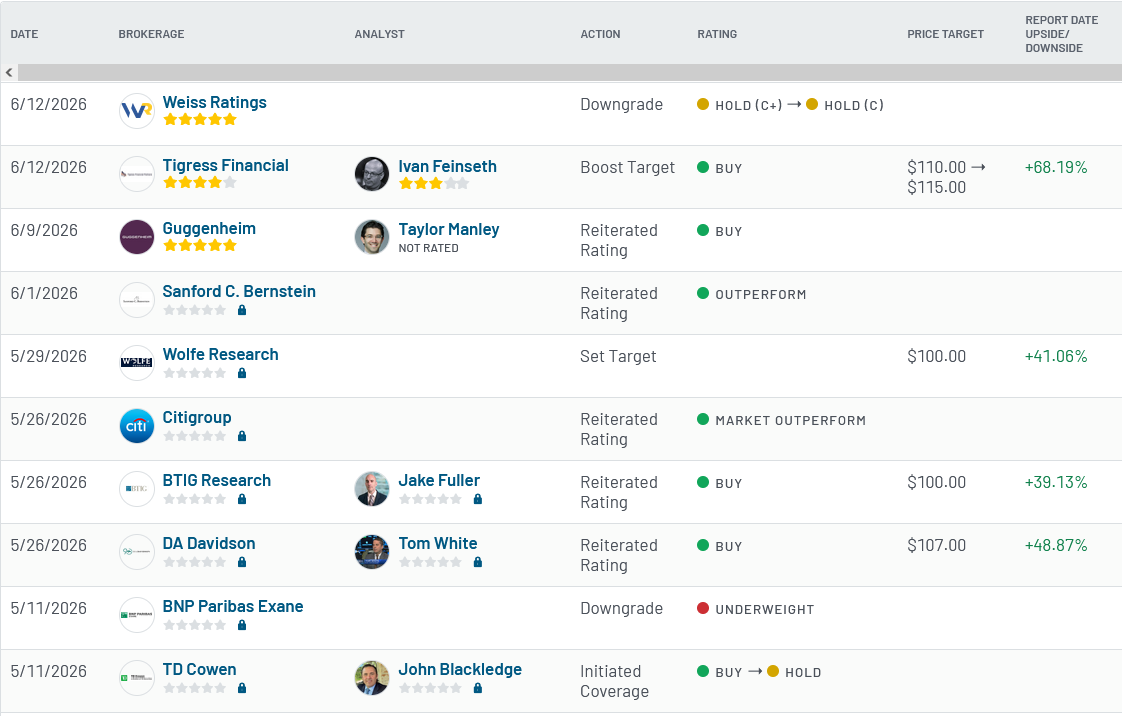Screen dimensions: 1122x716
Task: View analyst Tom White's profile link
Action: [438, 543]
